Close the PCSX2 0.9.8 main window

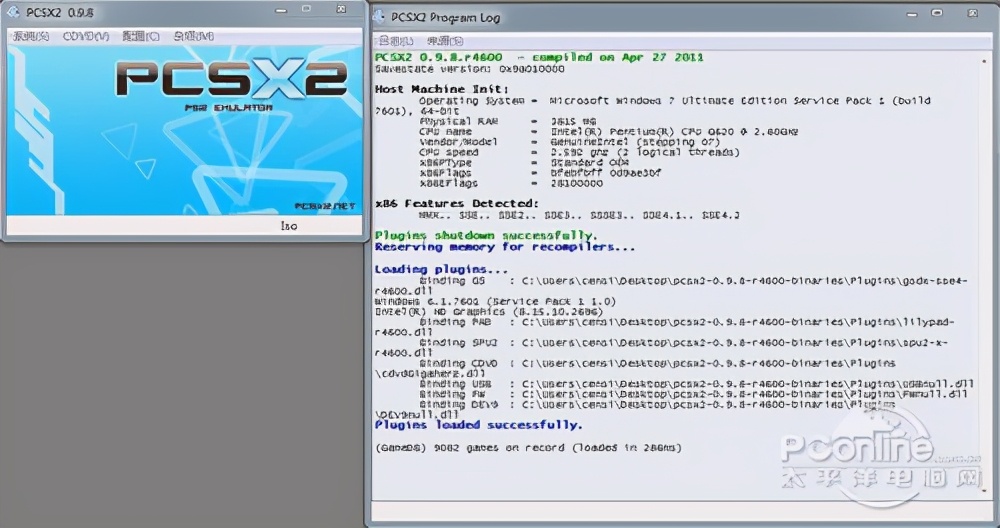point(341,9)
